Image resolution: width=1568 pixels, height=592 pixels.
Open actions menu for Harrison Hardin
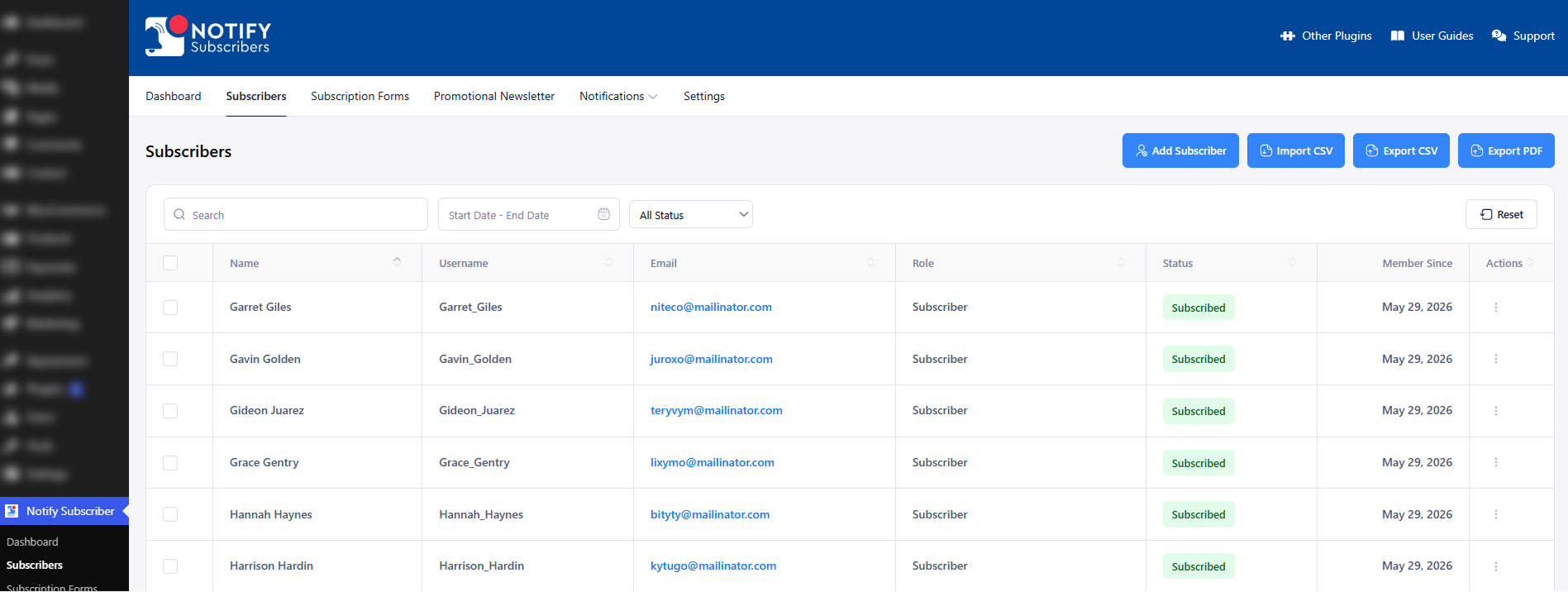coord(1496,566)
